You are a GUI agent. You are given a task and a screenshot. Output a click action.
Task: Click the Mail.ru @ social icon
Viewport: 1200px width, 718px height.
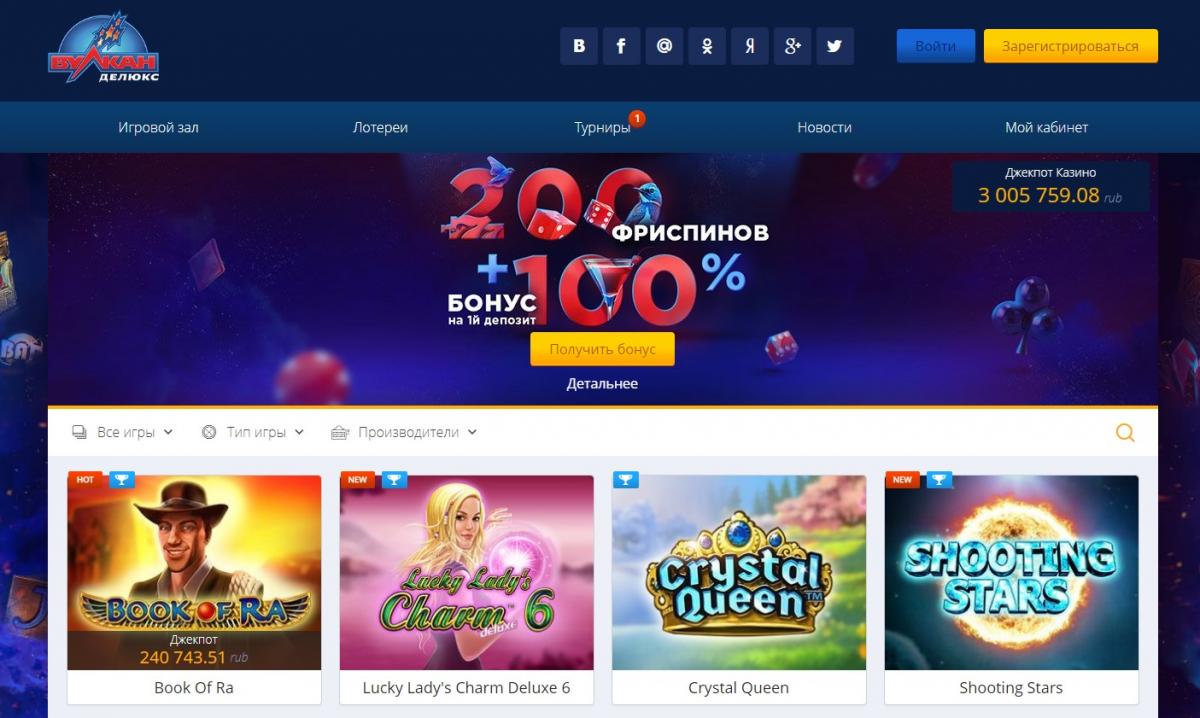click(664, 46)
